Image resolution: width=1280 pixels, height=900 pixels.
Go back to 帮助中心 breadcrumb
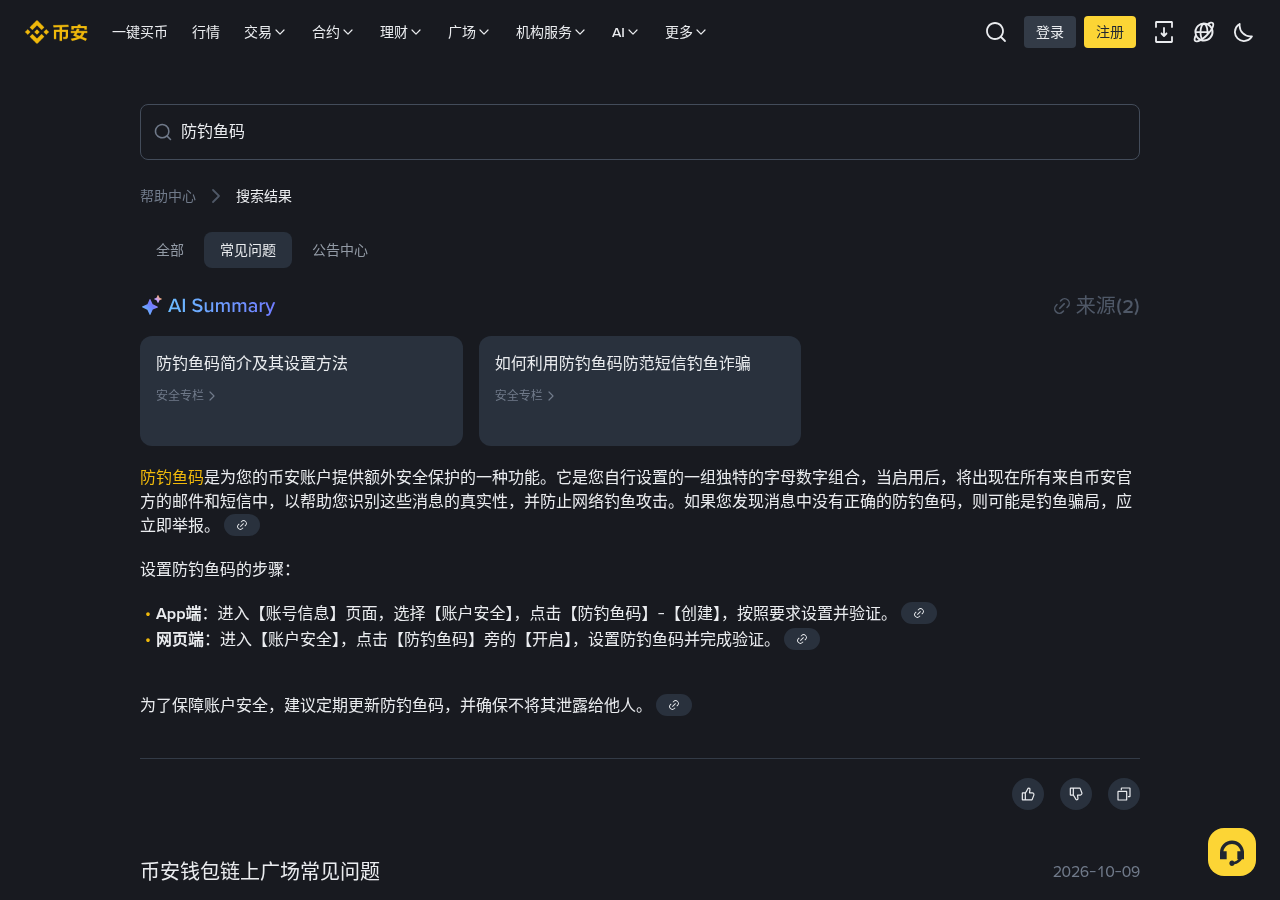168,196
